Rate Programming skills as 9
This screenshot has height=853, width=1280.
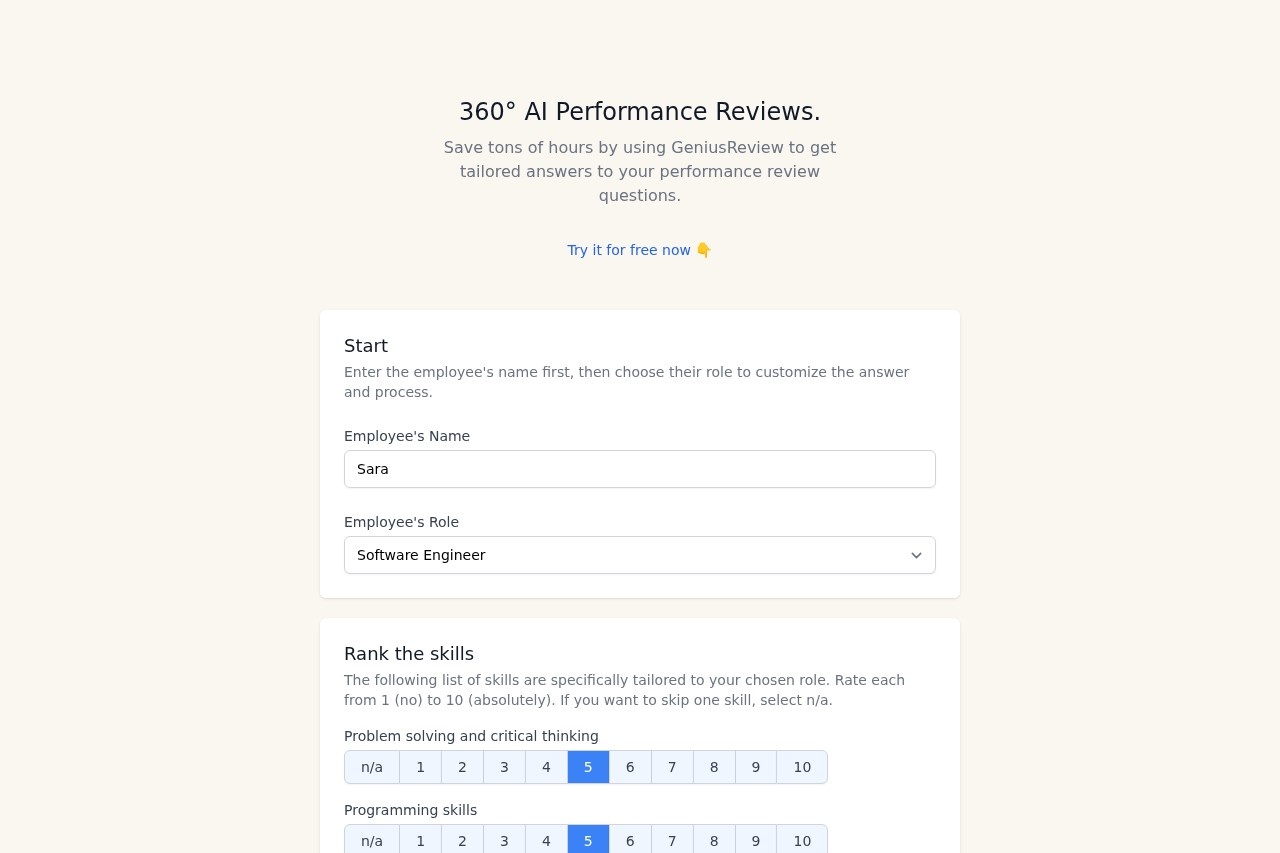point(755,841)
